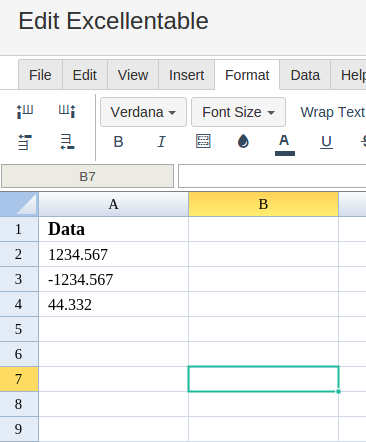Toggle italic formatting
Image resolution: width=366 pixels, height=442 pixels.
tap(161, 142)
